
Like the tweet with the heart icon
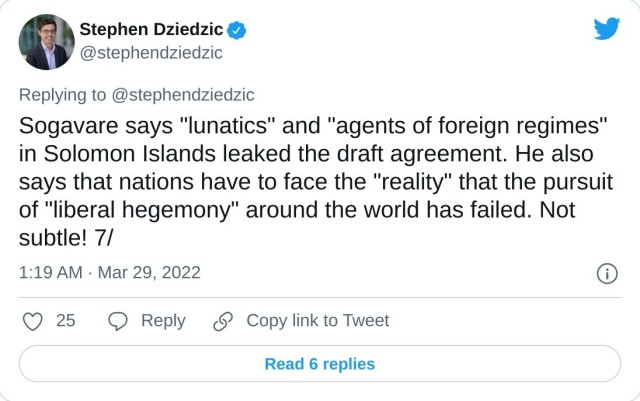tap(32, 321)
